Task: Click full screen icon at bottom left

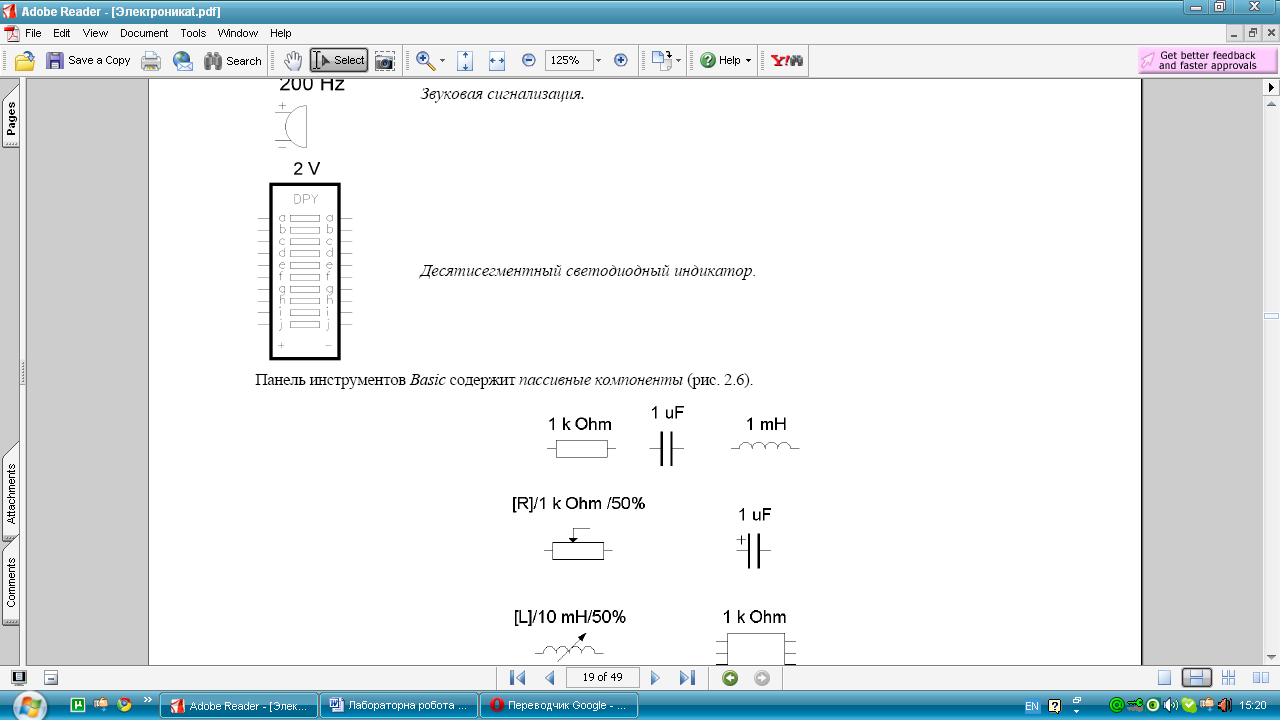Action: click(18, 677)
